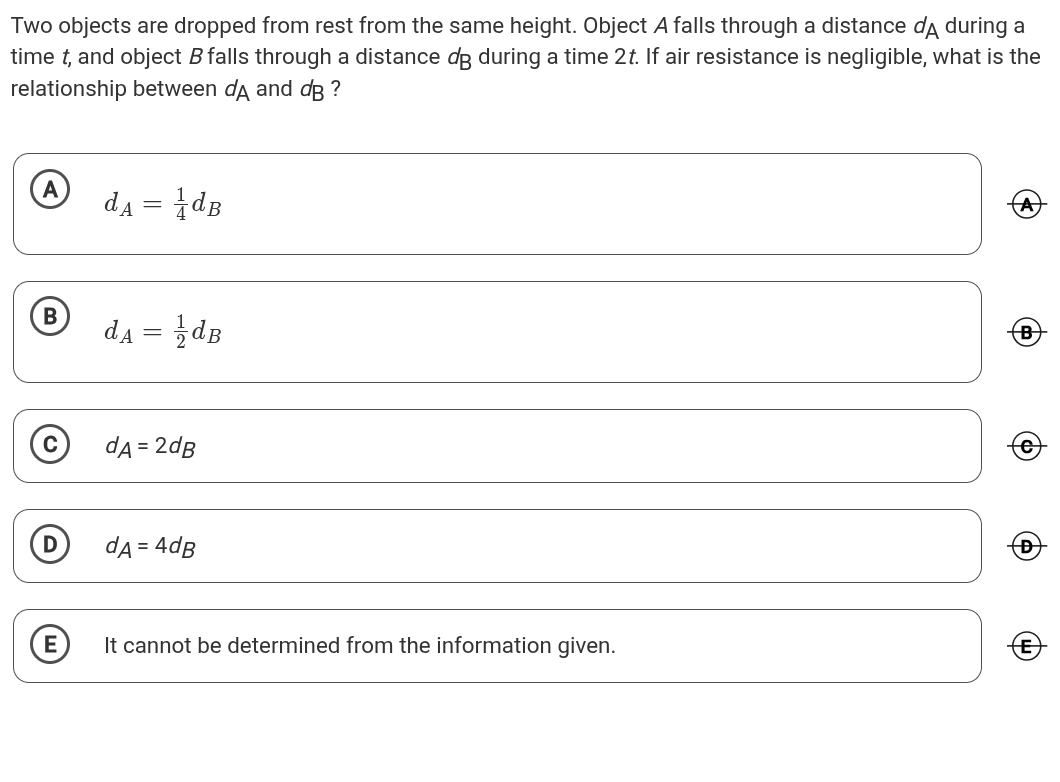
Task: Click empty middle area of choice A's box
Action: (x=600, y=204)
